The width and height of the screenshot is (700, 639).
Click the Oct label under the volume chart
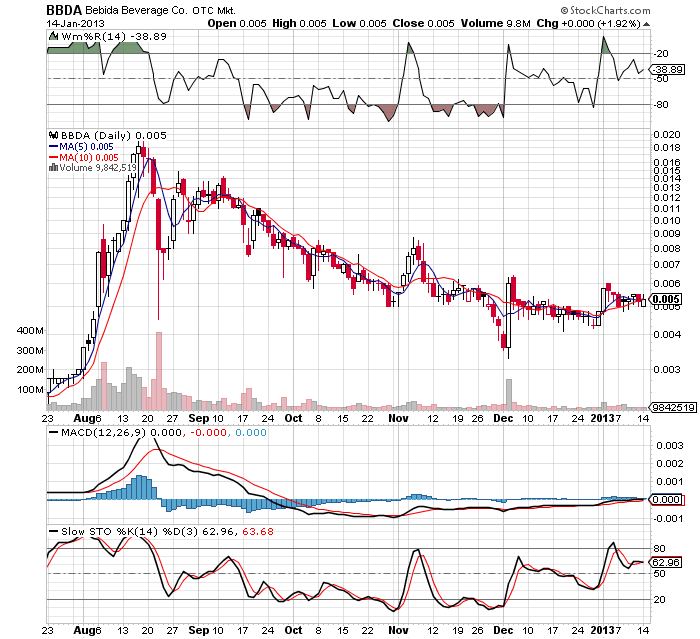tap(293, 418)
